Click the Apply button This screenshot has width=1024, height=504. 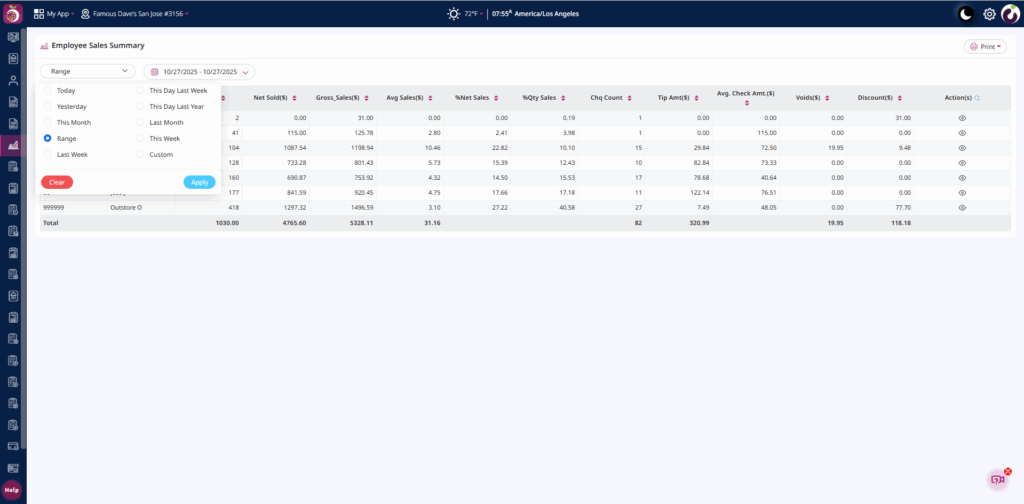[199, 182]
